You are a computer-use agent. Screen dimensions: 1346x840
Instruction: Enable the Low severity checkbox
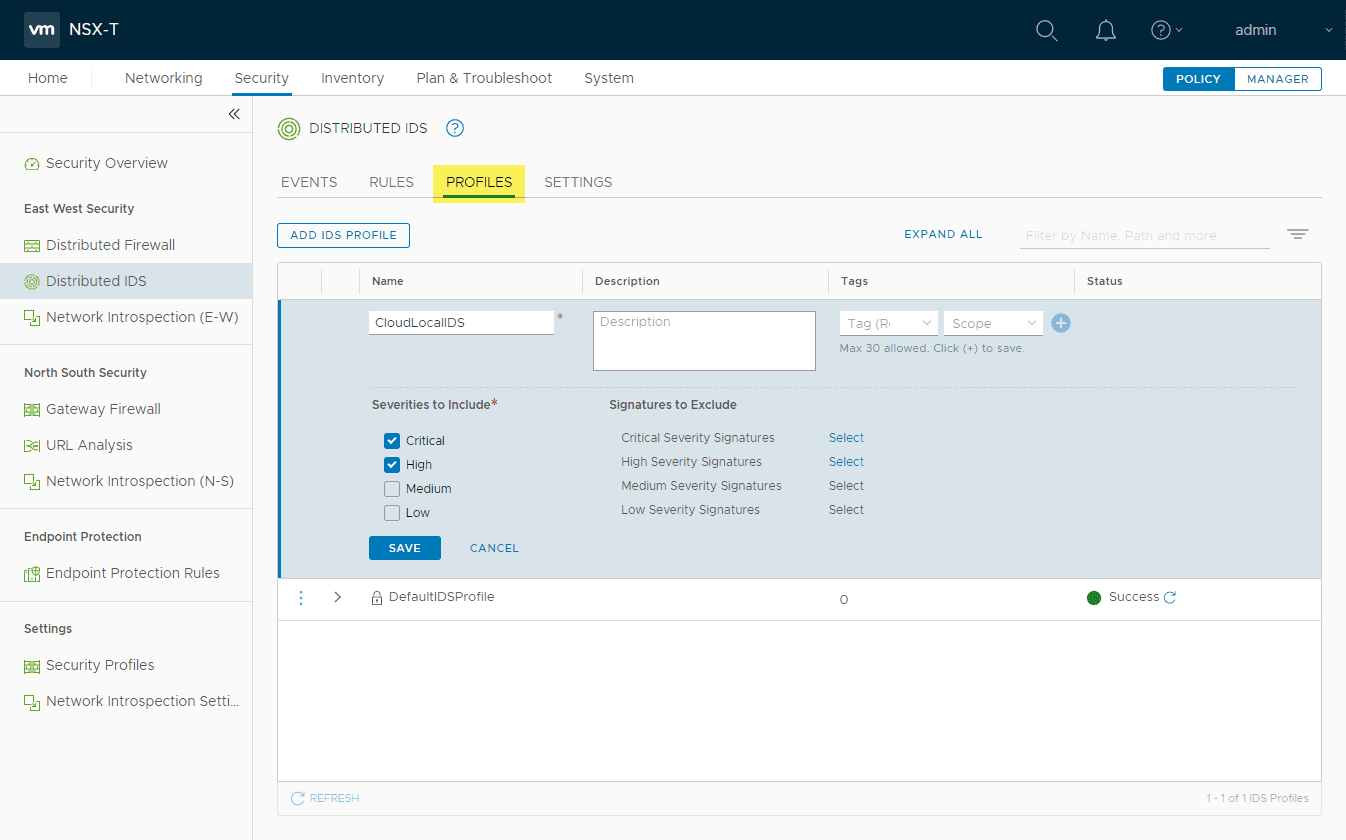click(x=392, y=513)
